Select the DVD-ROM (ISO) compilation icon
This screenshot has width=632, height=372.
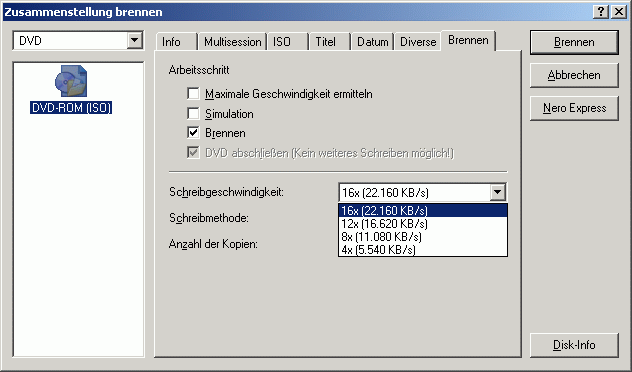point(71,89)
